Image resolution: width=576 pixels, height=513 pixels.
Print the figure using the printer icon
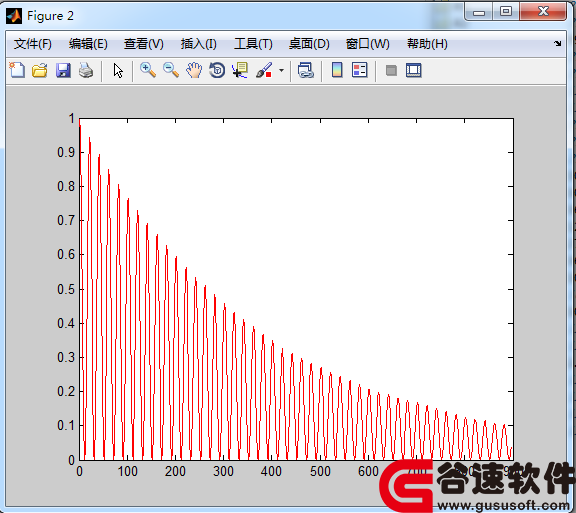coord(86,70)
